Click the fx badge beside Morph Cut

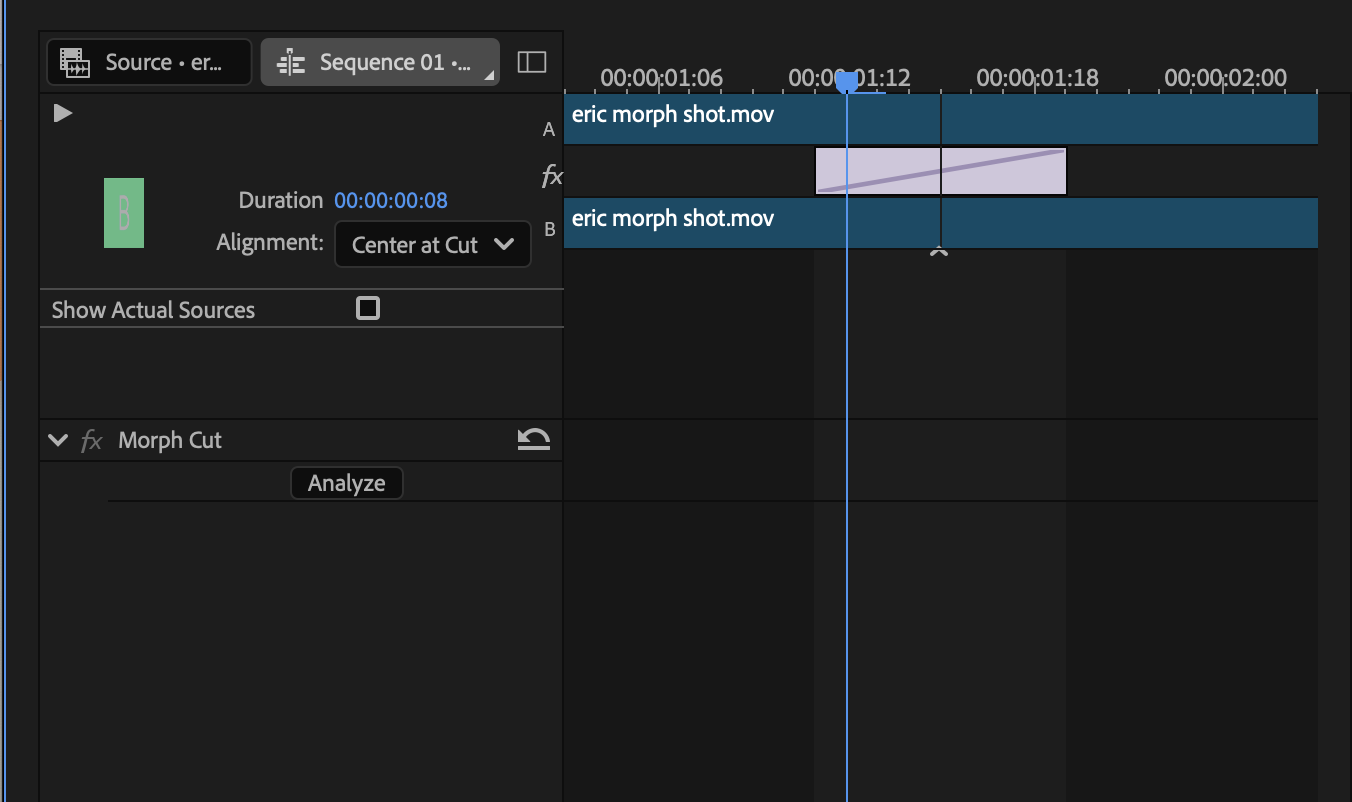[92, 440]
